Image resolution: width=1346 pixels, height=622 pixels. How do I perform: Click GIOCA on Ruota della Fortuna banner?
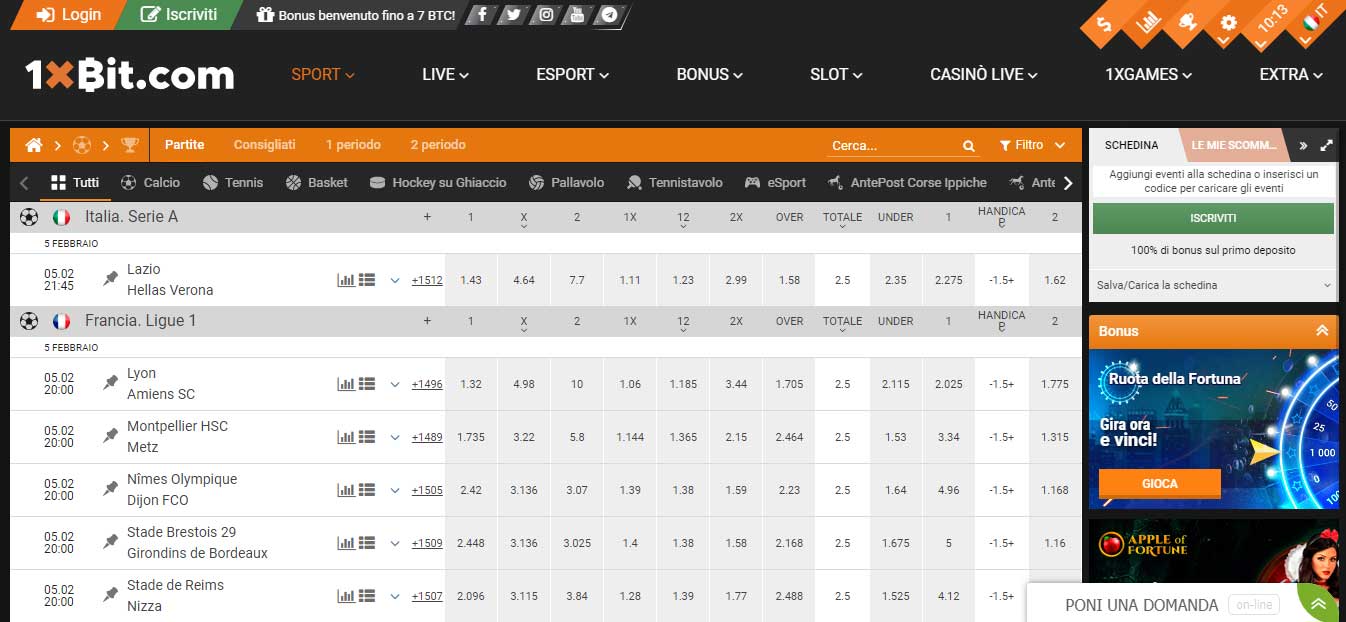[1160, 483]
